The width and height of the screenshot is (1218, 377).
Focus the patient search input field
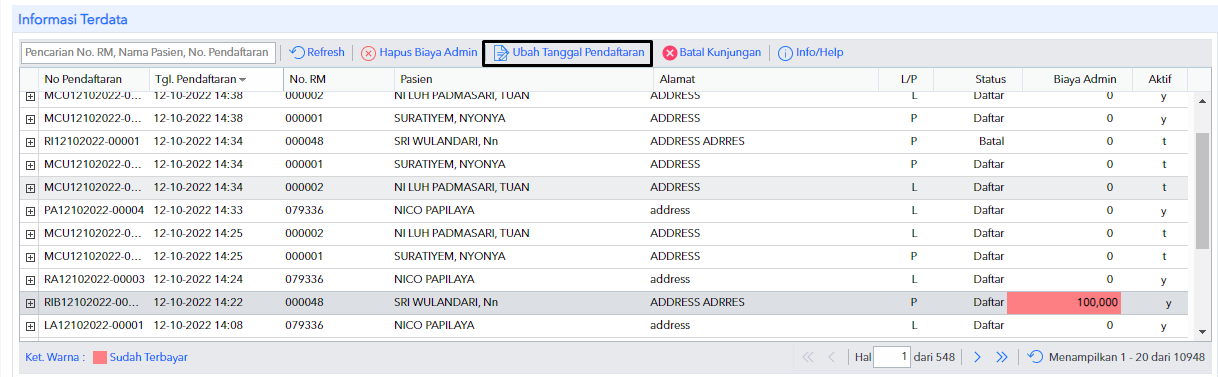pyautogui.click(x=148, y=52)
